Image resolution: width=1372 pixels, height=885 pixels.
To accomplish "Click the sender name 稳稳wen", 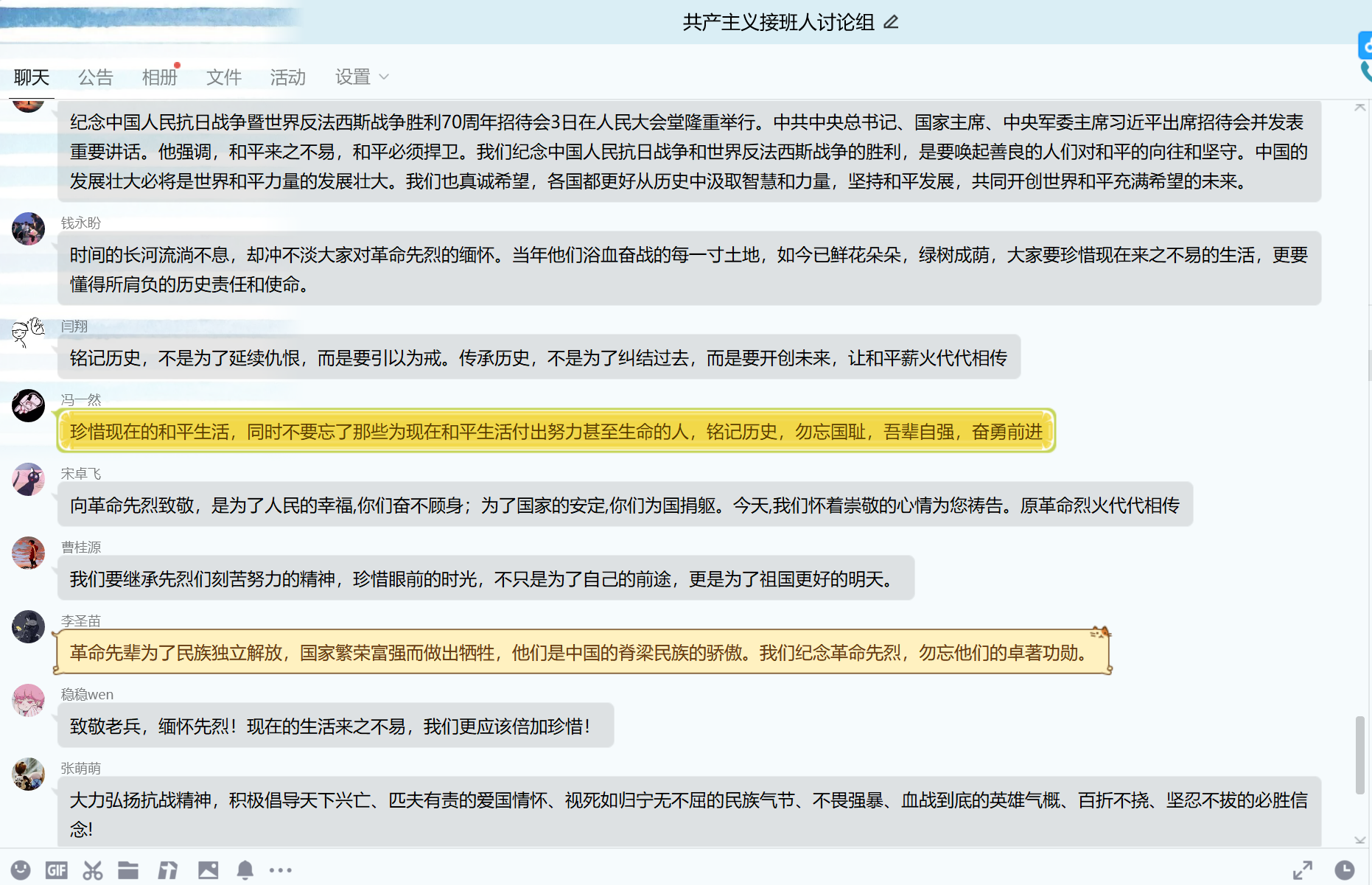I will coord(87,694).
